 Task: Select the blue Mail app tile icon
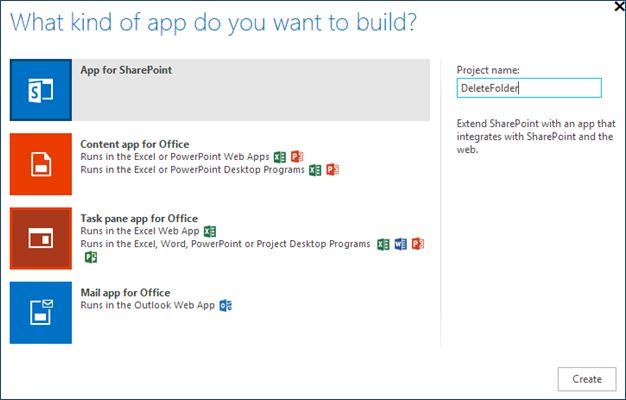(41, 312)
